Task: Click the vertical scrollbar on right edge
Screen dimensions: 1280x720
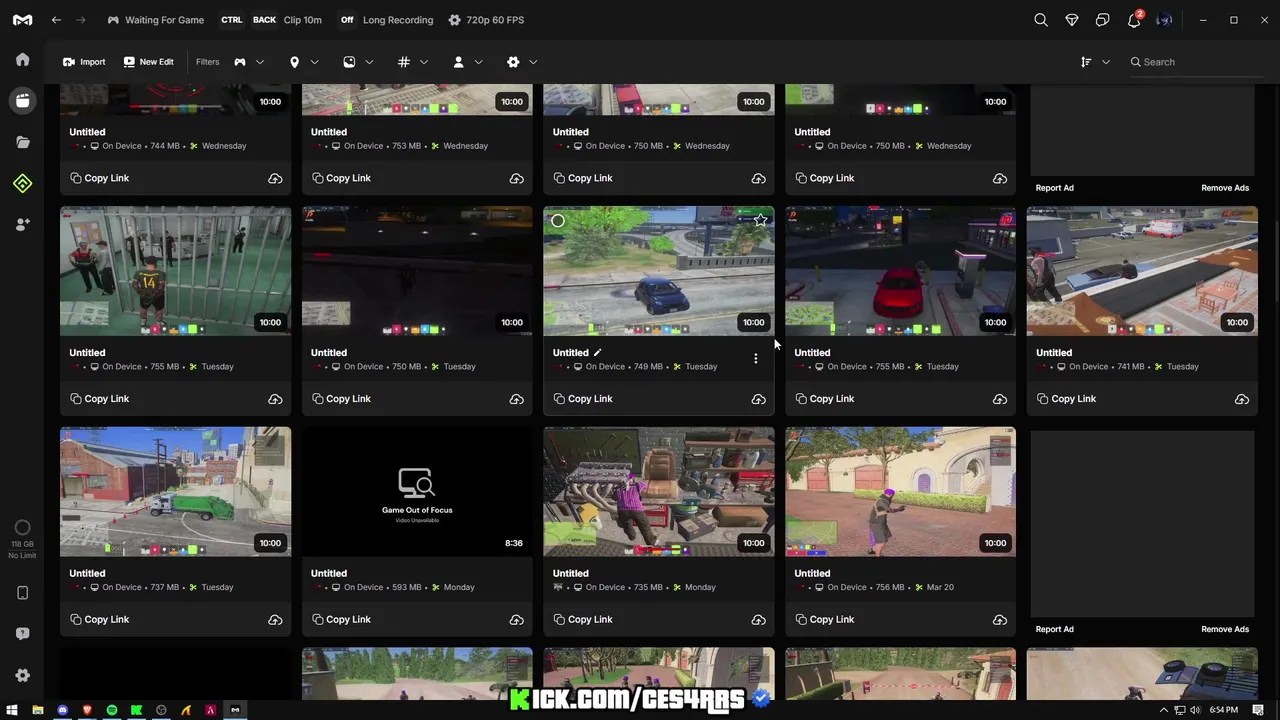Action: 1275,260
